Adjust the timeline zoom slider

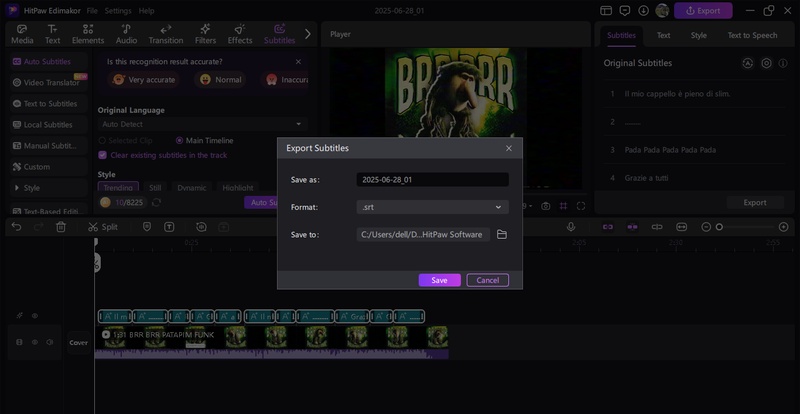pyautogui.click(x=718, y=227)
